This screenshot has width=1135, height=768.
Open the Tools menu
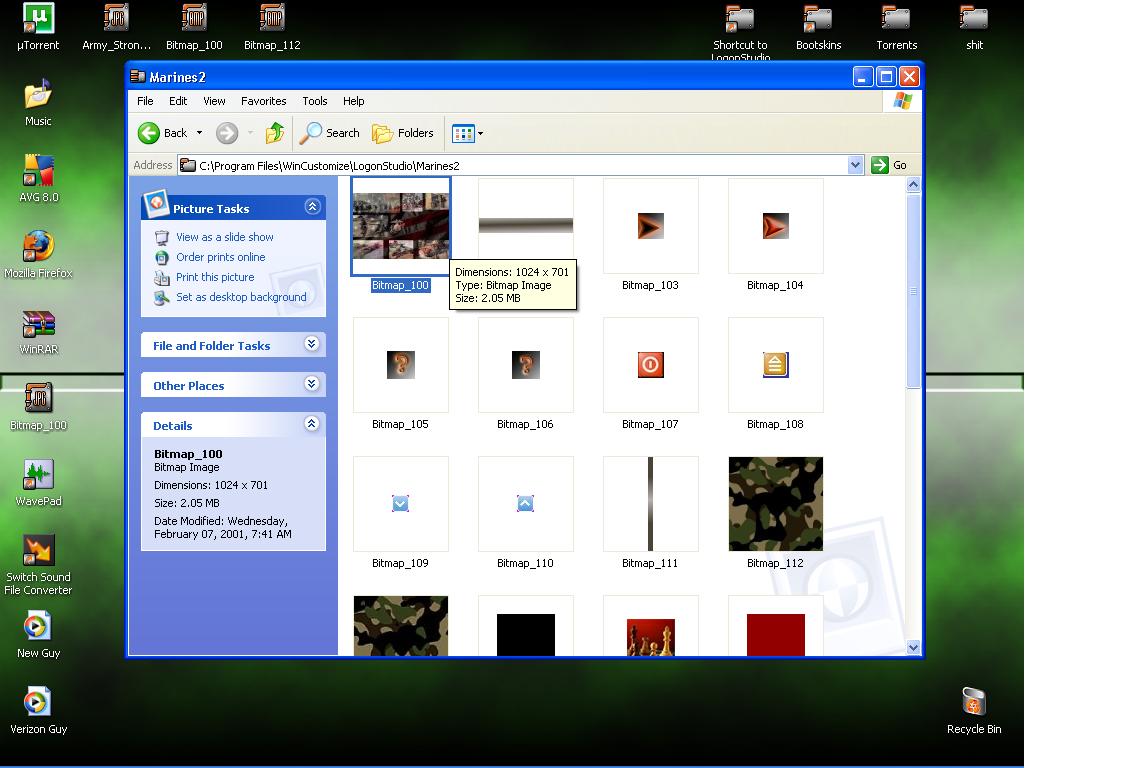pos(314,101)
